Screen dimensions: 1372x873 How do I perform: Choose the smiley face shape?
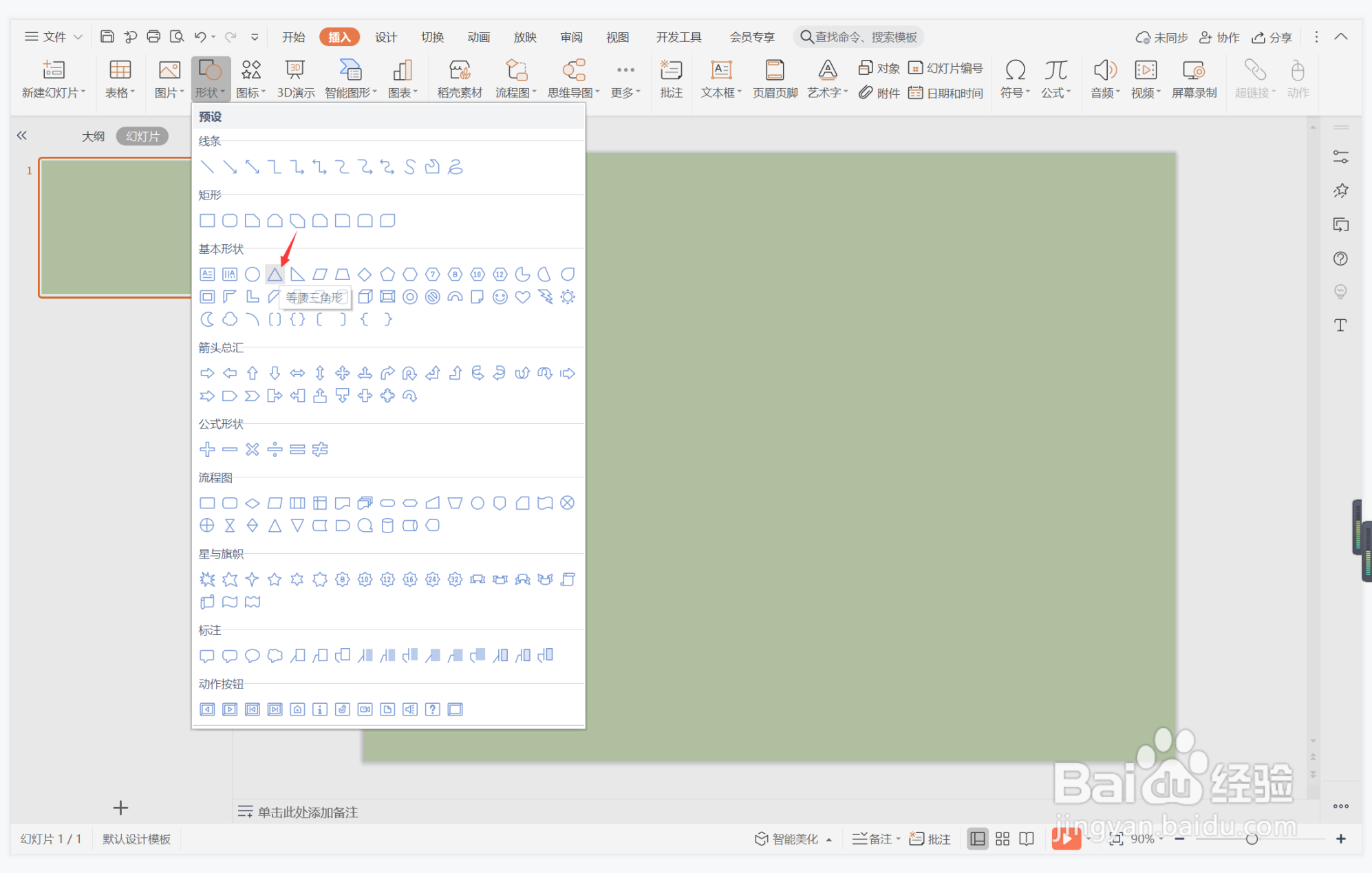[x=500, y=297]
